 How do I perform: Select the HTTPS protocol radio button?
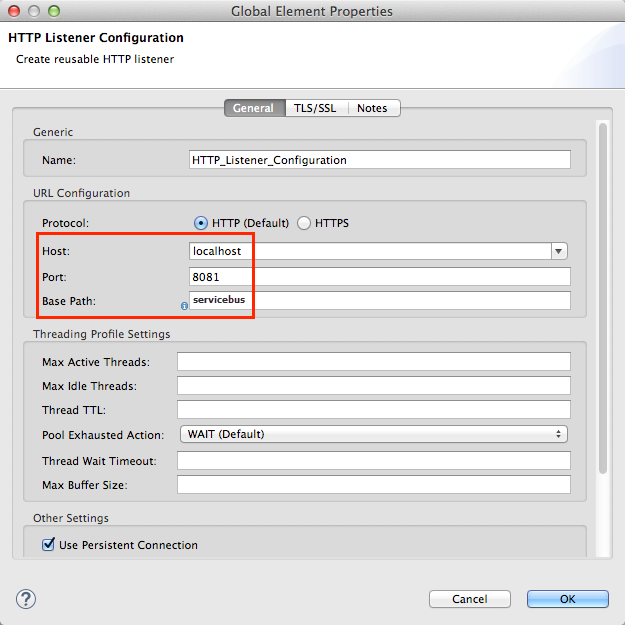pos(305,223)
